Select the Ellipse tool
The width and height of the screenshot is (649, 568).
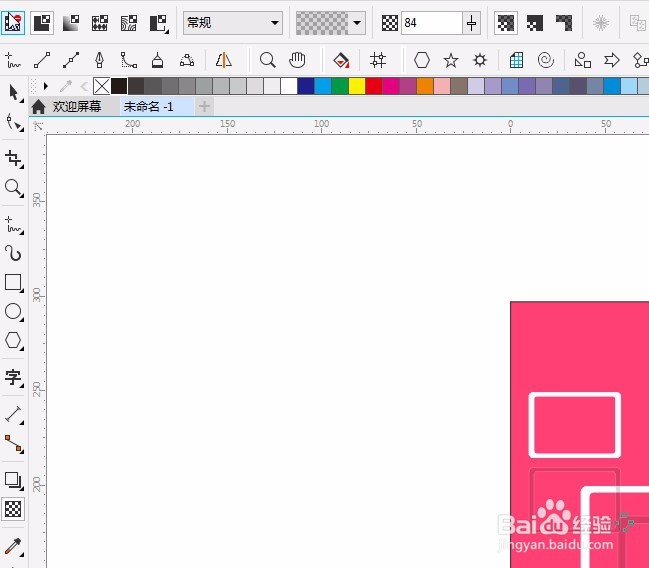coord(14,311)
